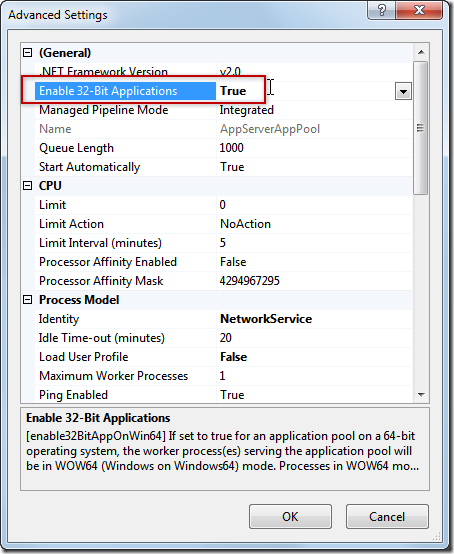Viewport: 454px width, 554px height.
Task: Open the Enable 32-Bit Applications value dropdown
Action: [x=403, y=92]
